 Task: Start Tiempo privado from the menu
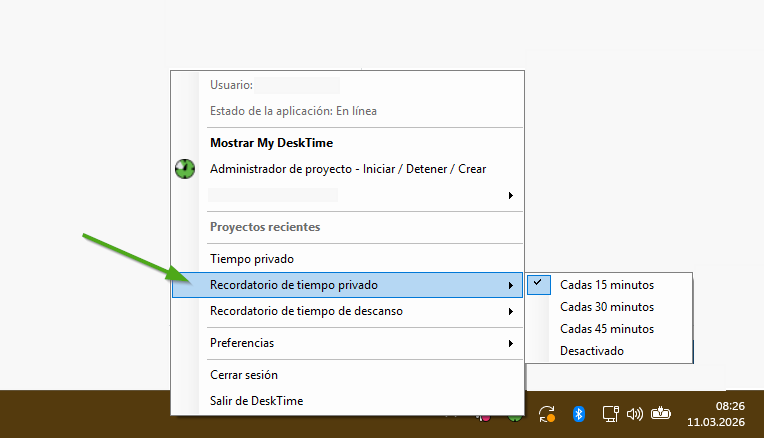[251, 259]
